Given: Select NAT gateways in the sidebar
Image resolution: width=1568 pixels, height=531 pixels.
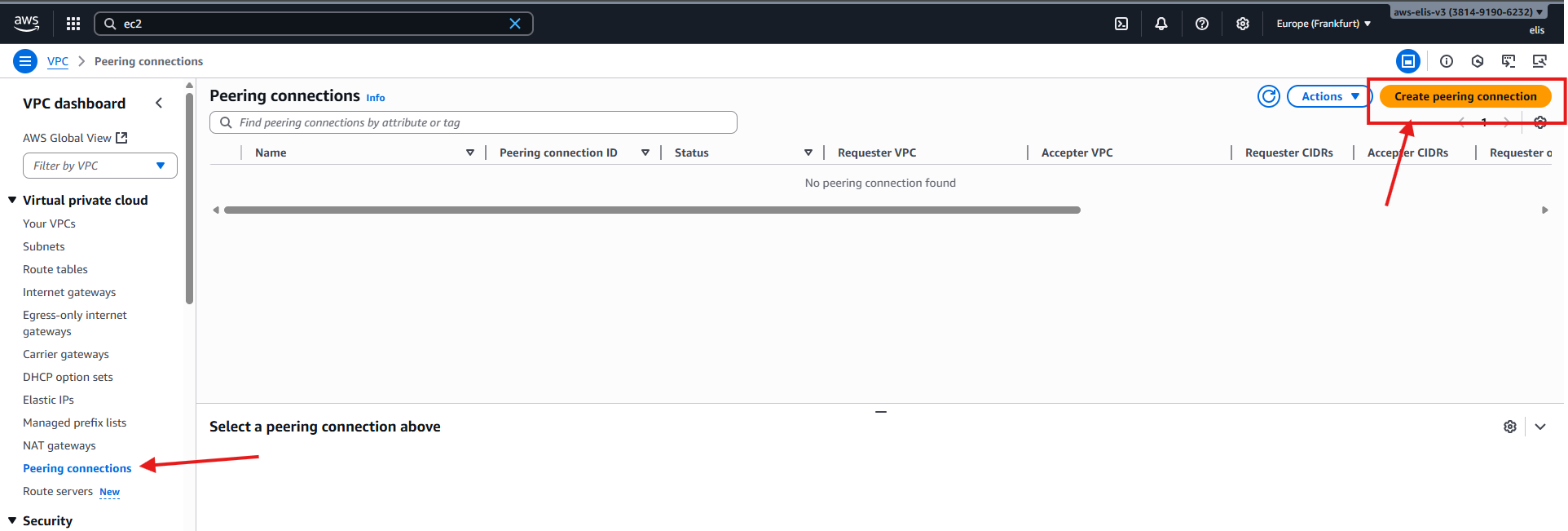Looking at the screenshot, I should click(x=59, y=445).
